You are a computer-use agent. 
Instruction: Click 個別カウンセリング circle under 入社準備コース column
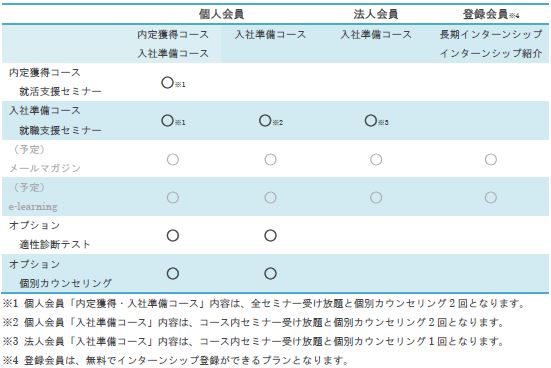(x=270, y=273)
